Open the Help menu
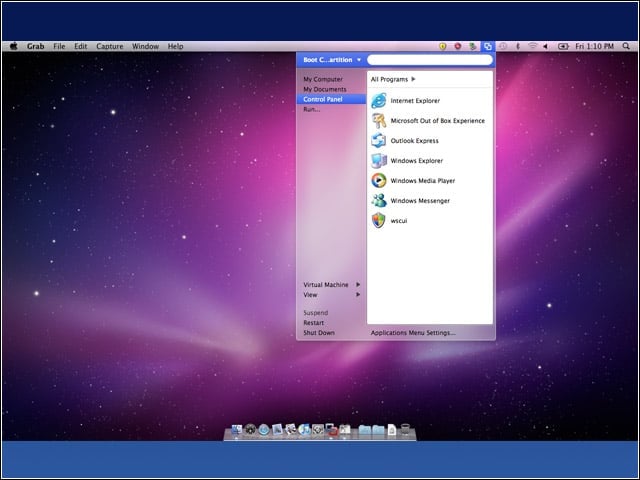 point(176,47)
